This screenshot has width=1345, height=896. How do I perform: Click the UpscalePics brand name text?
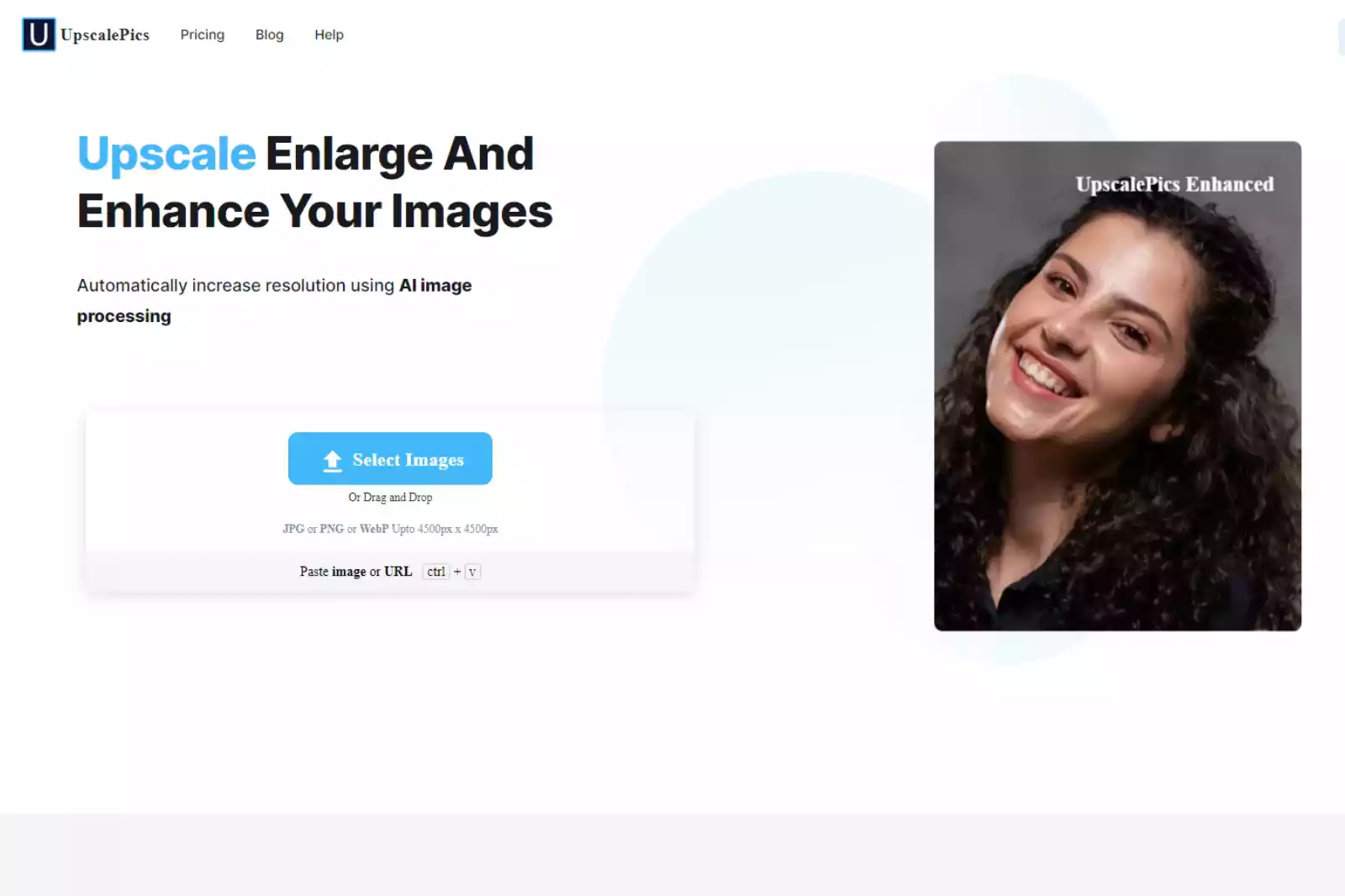point(105,34)
